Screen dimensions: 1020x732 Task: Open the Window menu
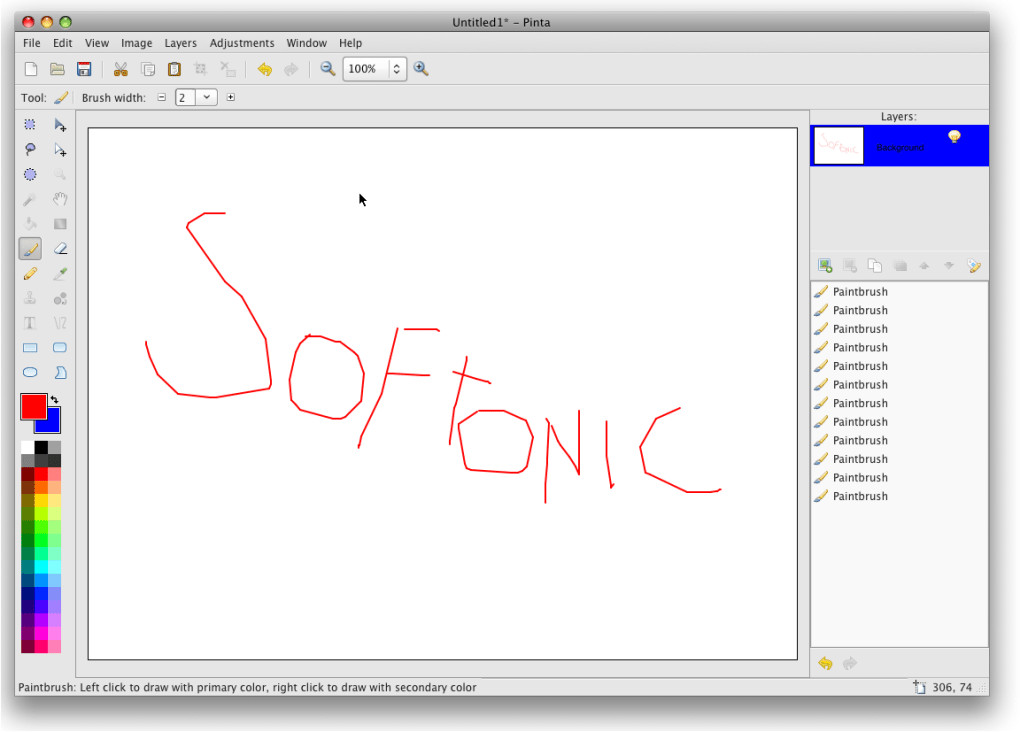pos(306,43)
